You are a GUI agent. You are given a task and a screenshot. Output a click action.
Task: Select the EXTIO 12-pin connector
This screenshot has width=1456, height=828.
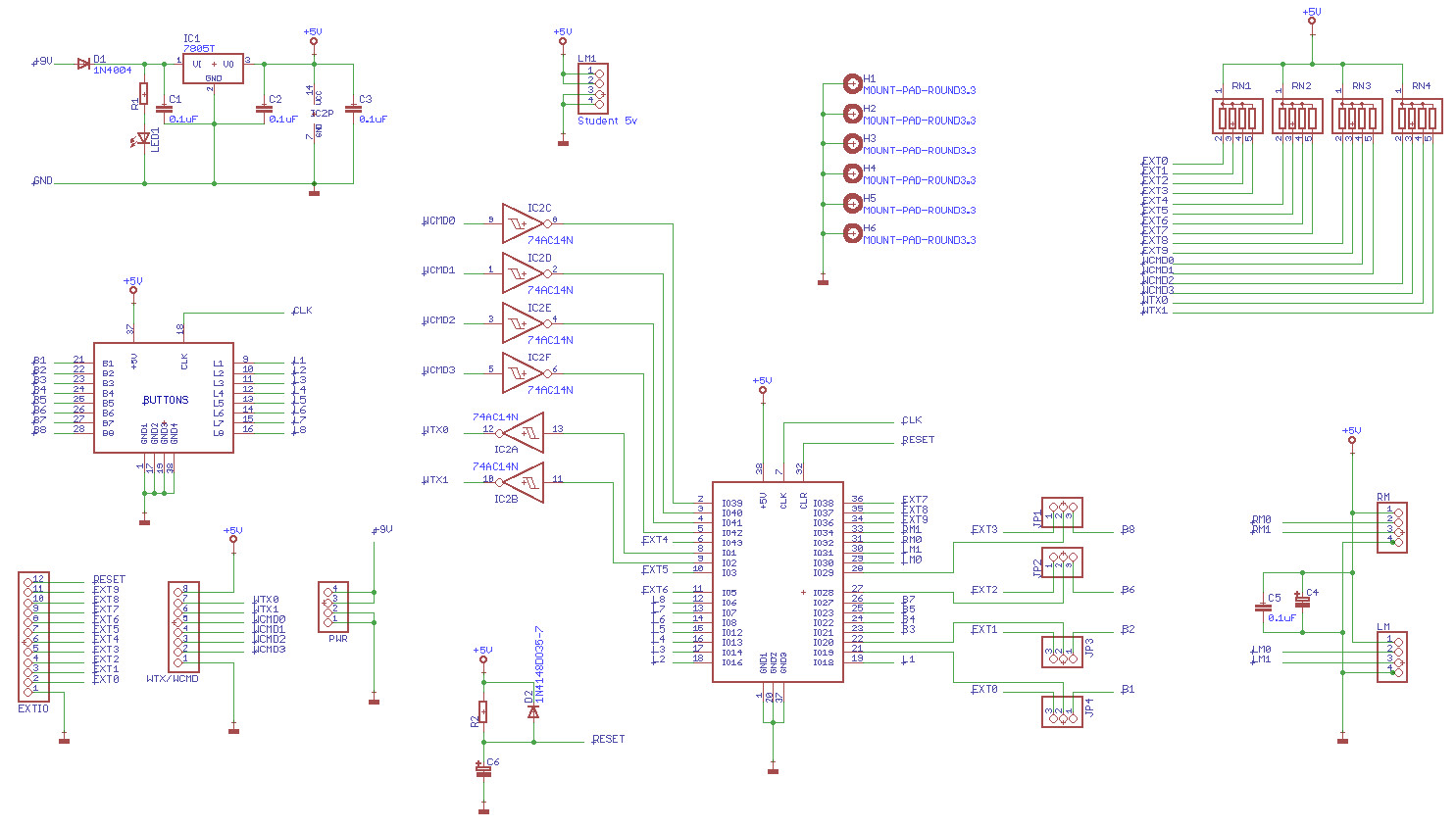tap(33, 637)
